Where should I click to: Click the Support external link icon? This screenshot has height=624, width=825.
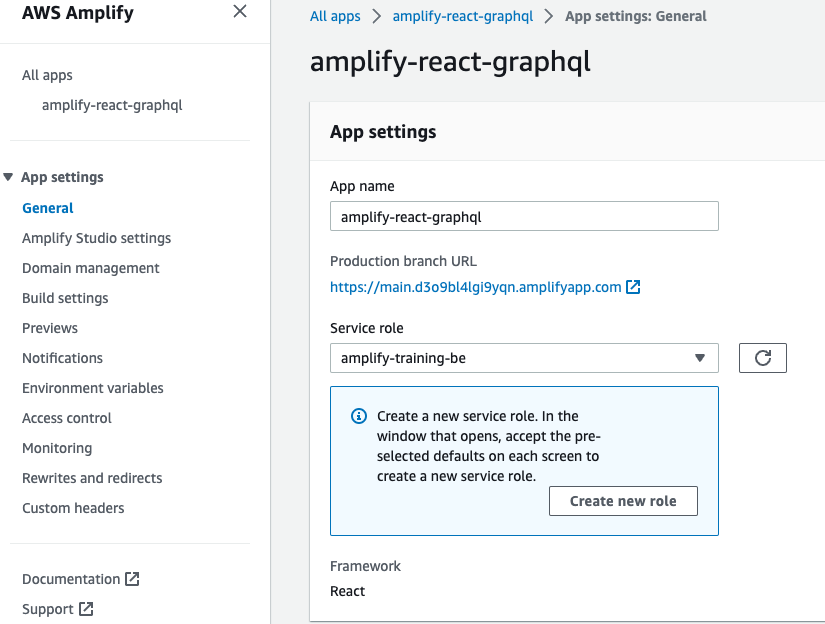86,609
